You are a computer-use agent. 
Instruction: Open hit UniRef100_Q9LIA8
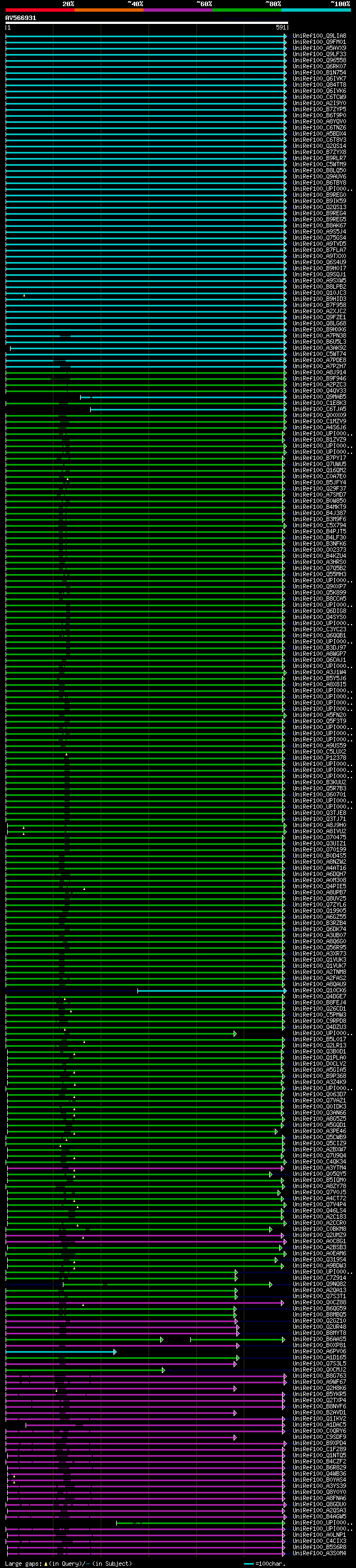[319, 36]
